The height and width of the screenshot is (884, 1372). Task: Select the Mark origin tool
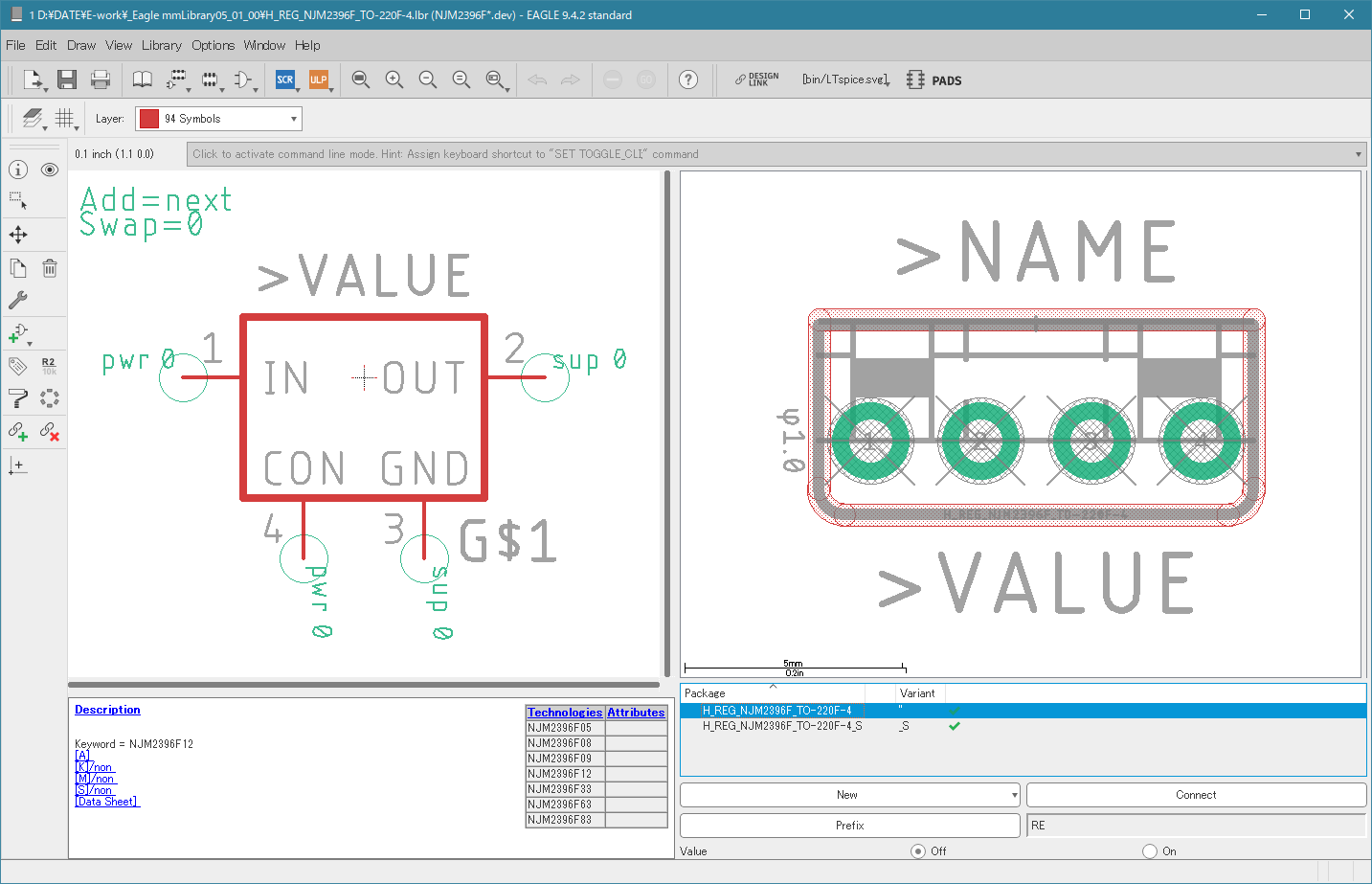coord(18,465)
